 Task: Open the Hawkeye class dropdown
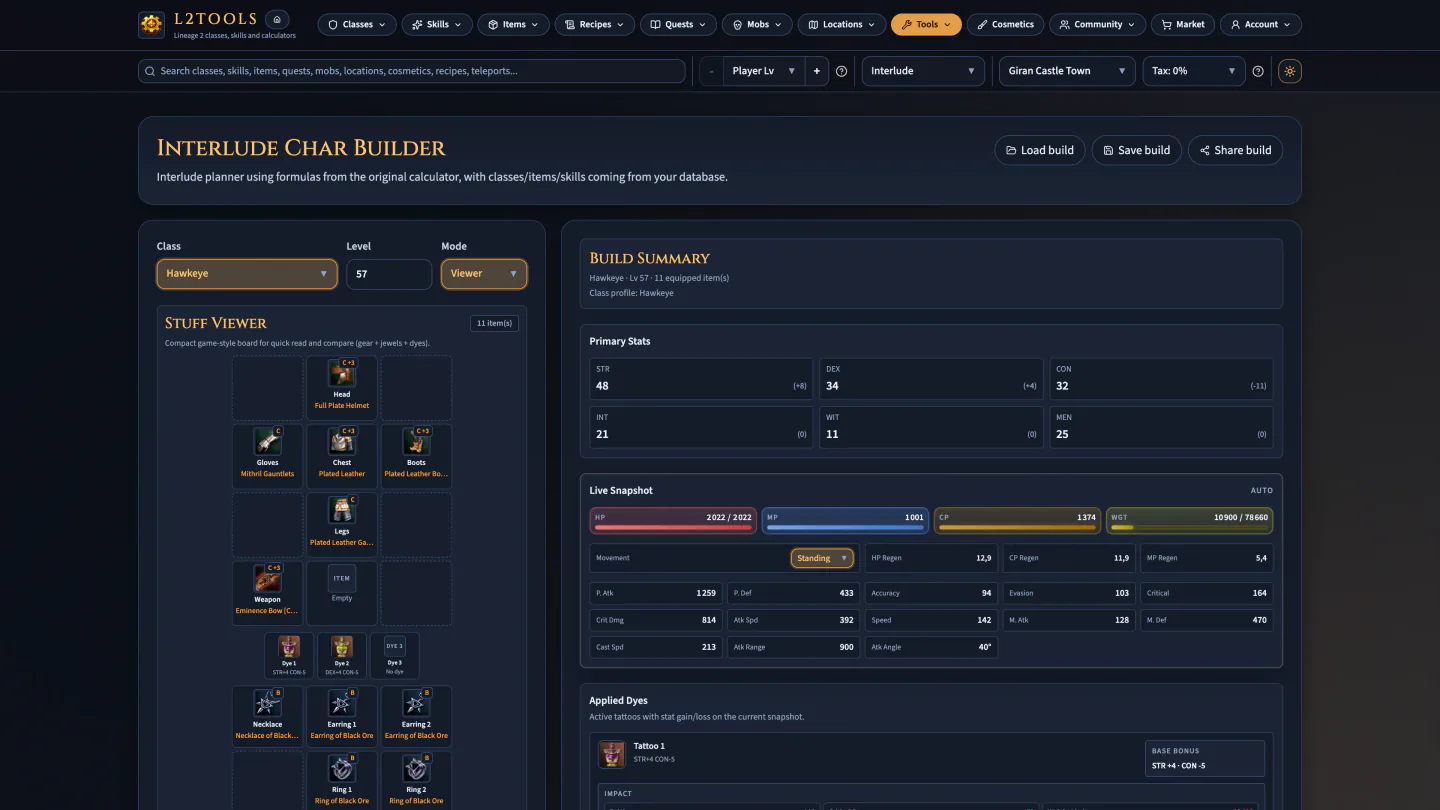[x=247, y=274]
